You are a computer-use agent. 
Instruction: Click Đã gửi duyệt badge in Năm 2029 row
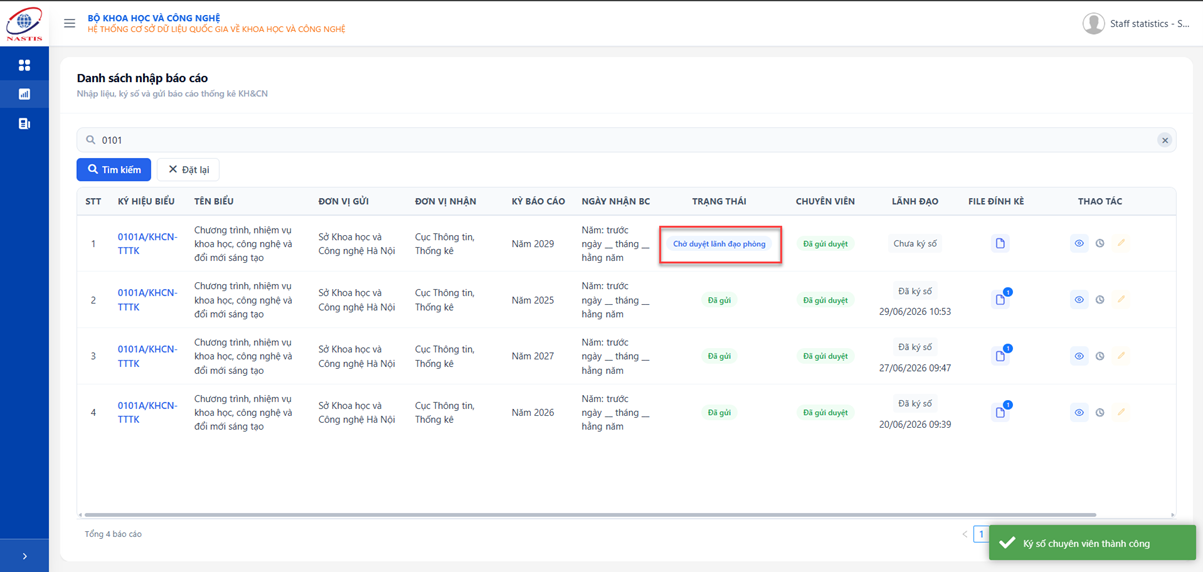click(x=825, y=244)
